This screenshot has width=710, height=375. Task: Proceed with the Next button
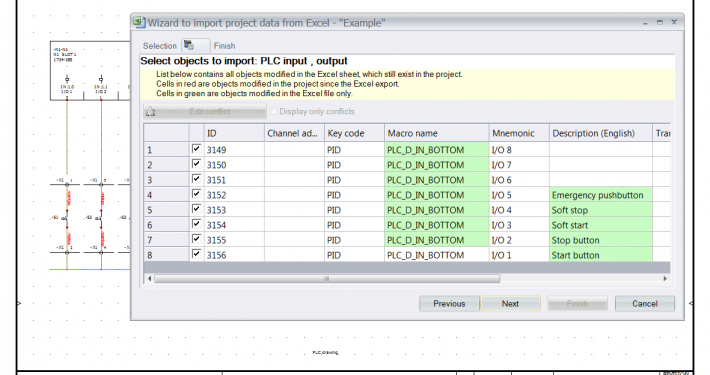pos(510,303)
